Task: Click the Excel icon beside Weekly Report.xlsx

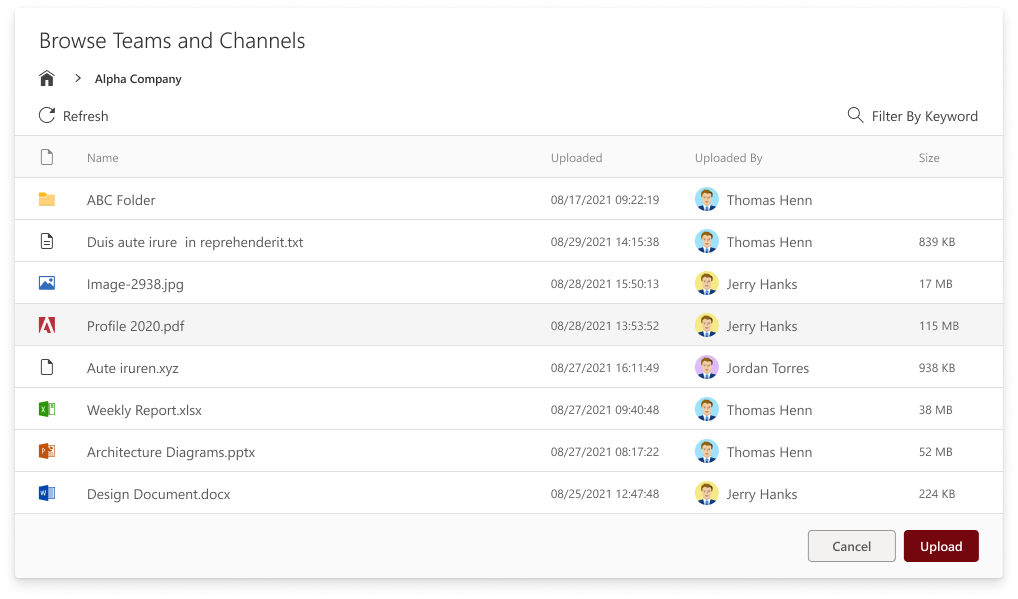Action: 47,409
